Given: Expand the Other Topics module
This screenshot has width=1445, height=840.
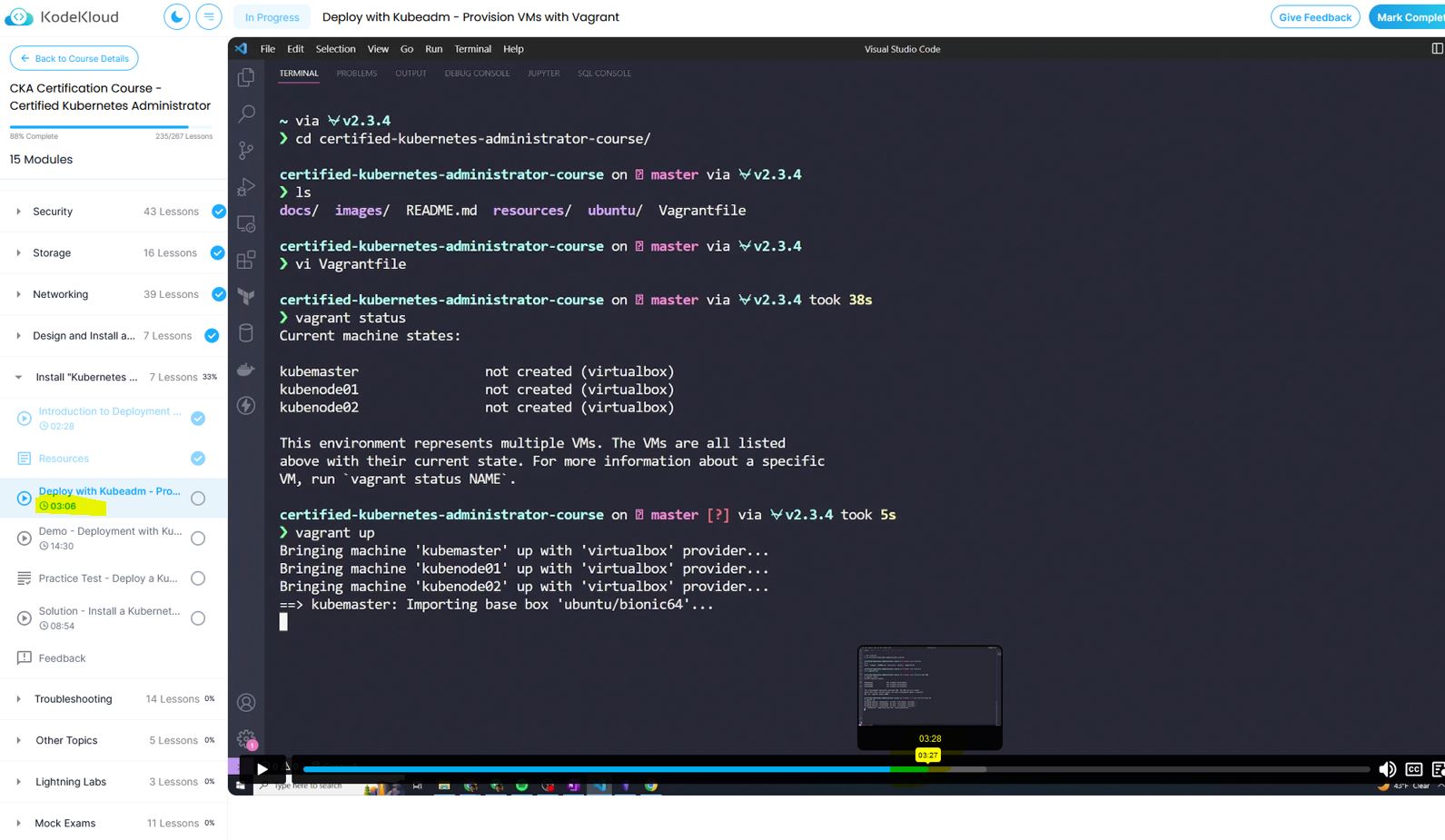Looking at the screenshot, I should (18, 740).
